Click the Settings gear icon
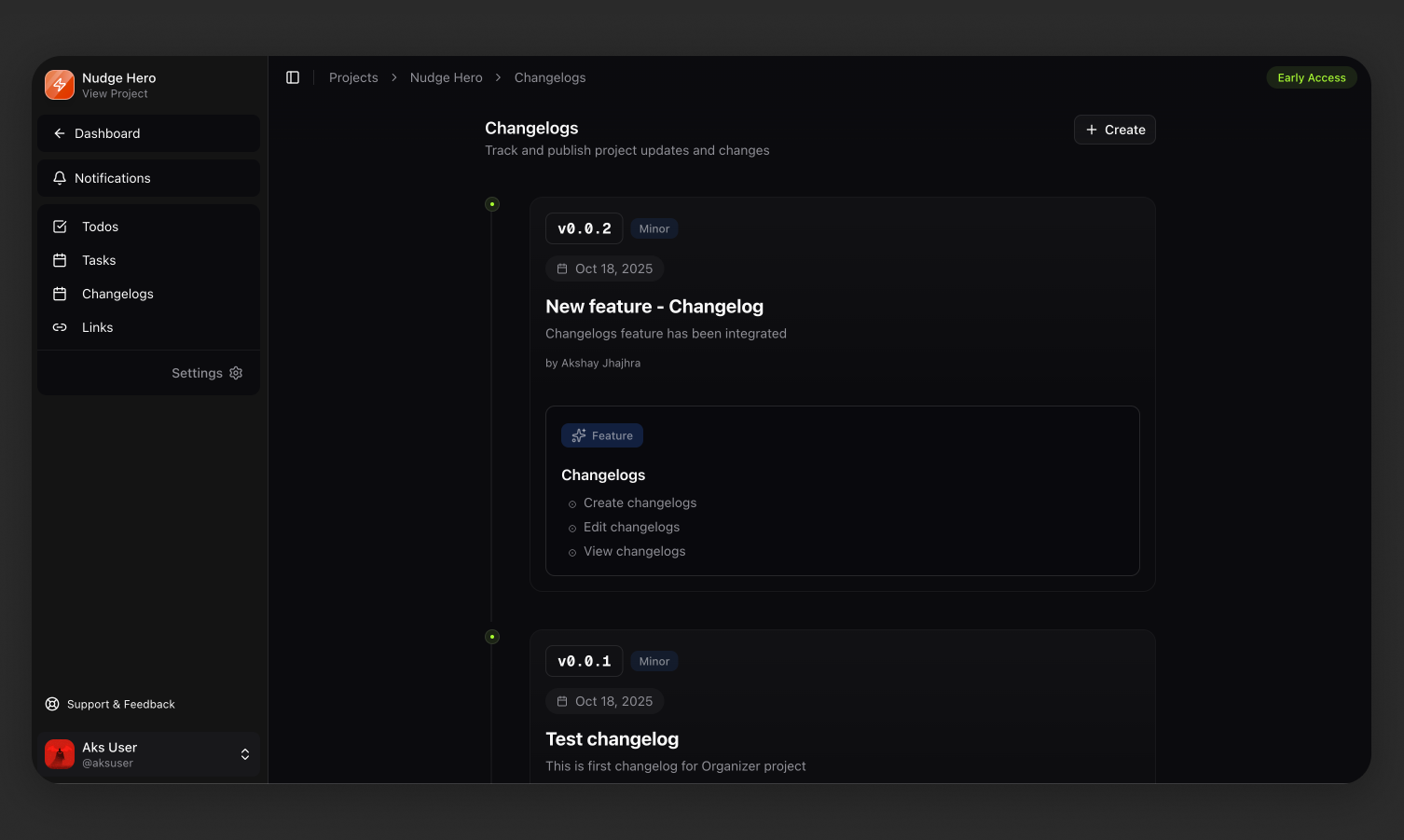The image size is (1404, 840). click(x=236, y=373)
